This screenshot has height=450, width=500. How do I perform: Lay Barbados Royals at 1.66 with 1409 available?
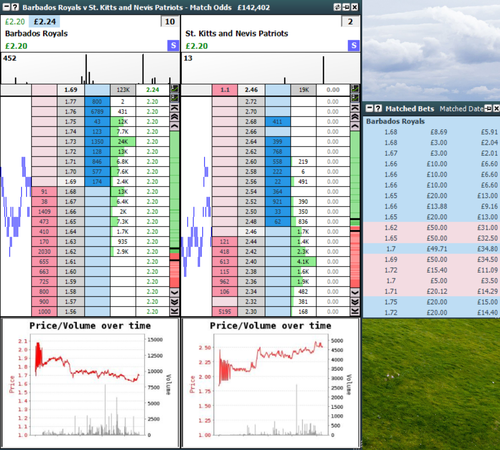[44, 212]
